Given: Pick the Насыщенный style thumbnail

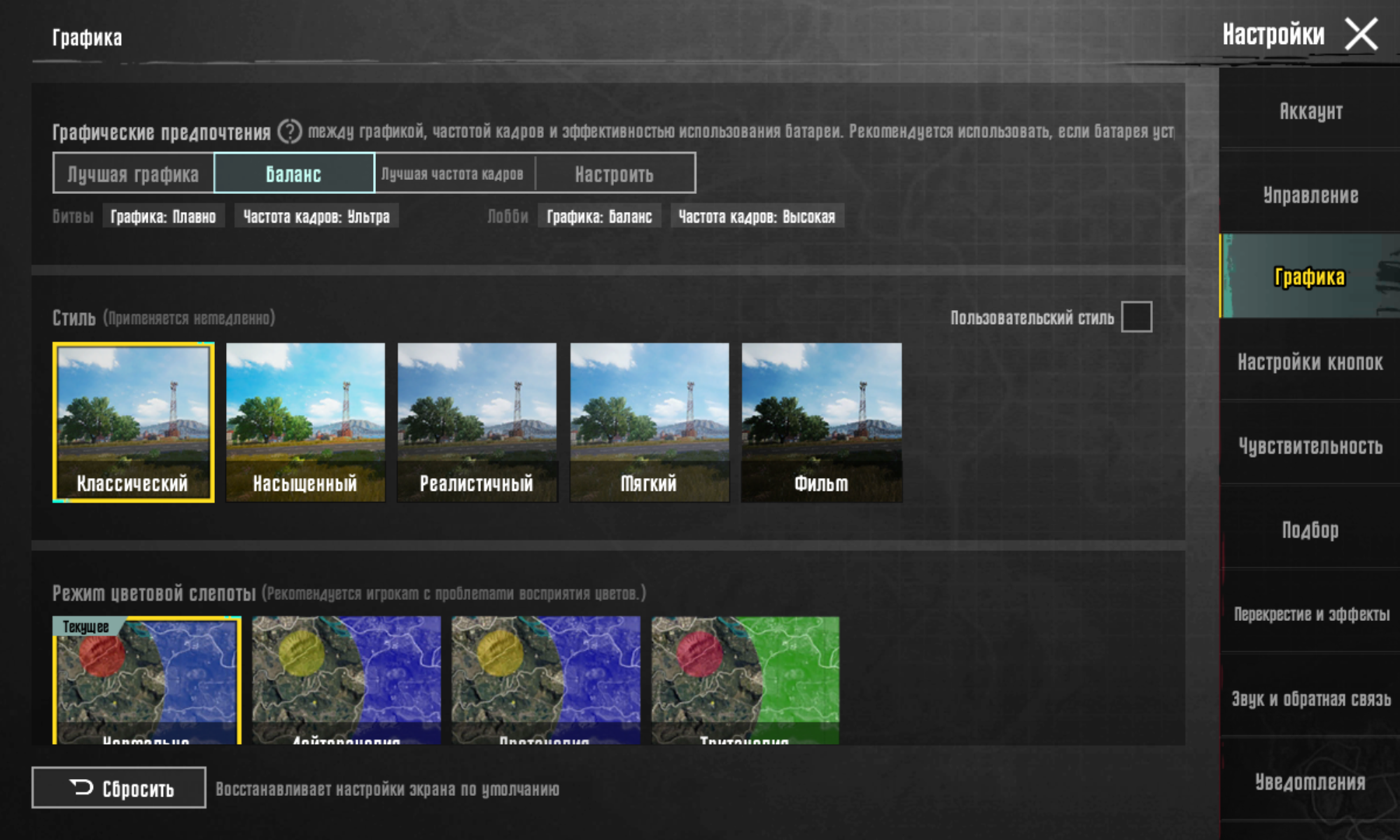Looking at the screenshot, I should (x=305, y=421).
